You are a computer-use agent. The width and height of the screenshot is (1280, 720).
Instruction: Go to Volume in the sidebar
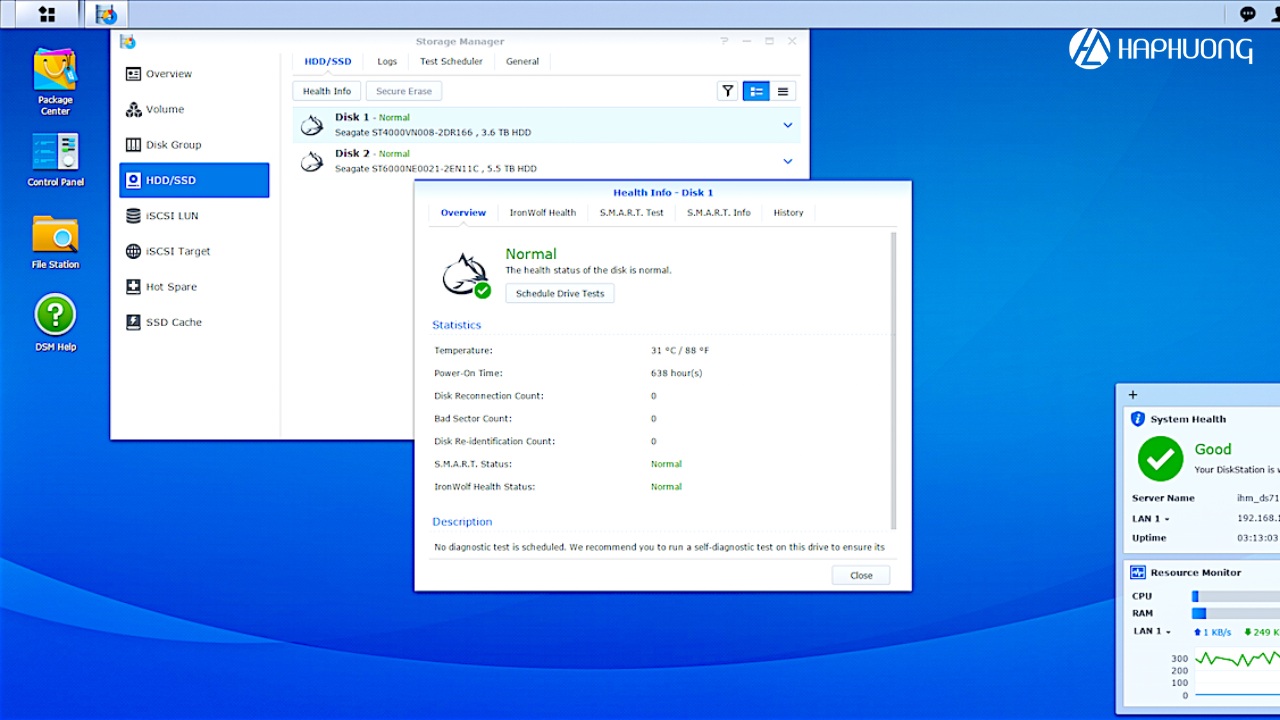[194, 109]
